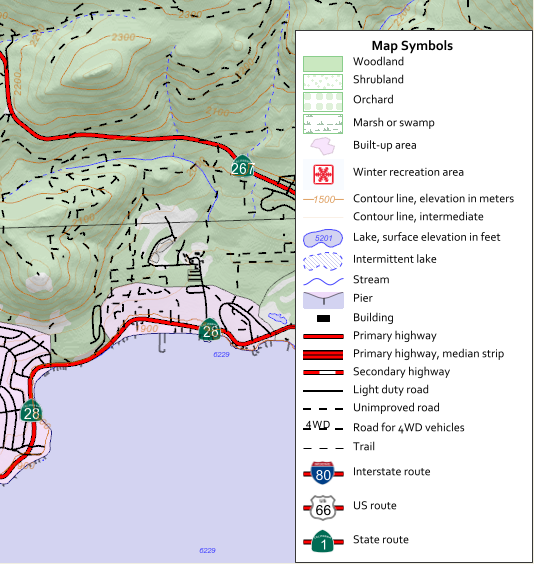Click the Marsh or swamp swatch
Screen dimensions: 535x566
click(x=323, y=124)
